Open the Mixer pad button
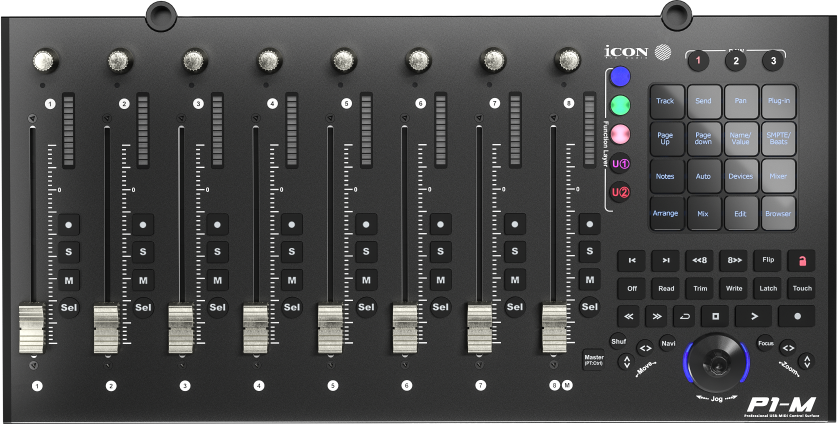The width and height of the screenshot is (838, 424). [778, 175]
